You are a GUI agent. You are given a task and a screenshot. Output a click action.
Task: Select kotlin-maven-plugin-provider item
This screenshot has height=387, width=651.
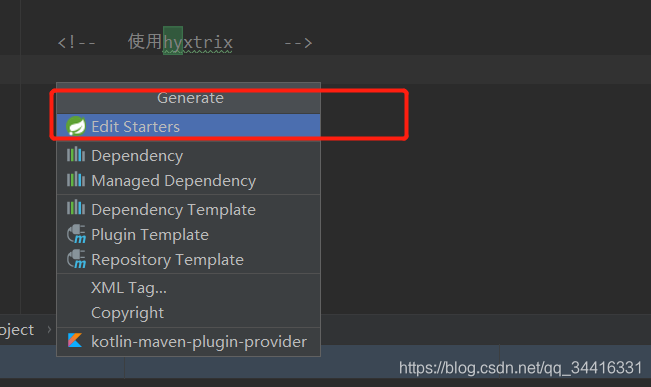tap(188, 341)
